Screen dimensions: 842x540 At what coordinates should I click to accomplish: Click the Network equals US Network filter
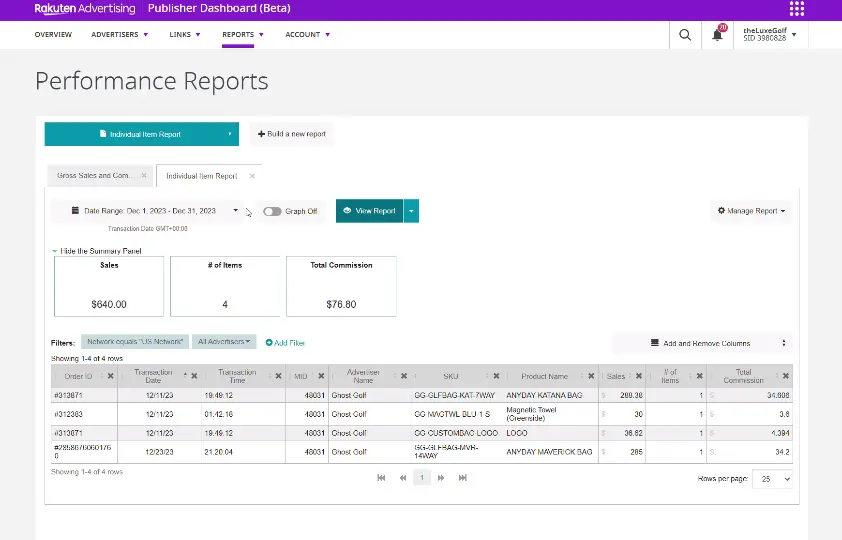pyautogui.click(x=135, y=342)
